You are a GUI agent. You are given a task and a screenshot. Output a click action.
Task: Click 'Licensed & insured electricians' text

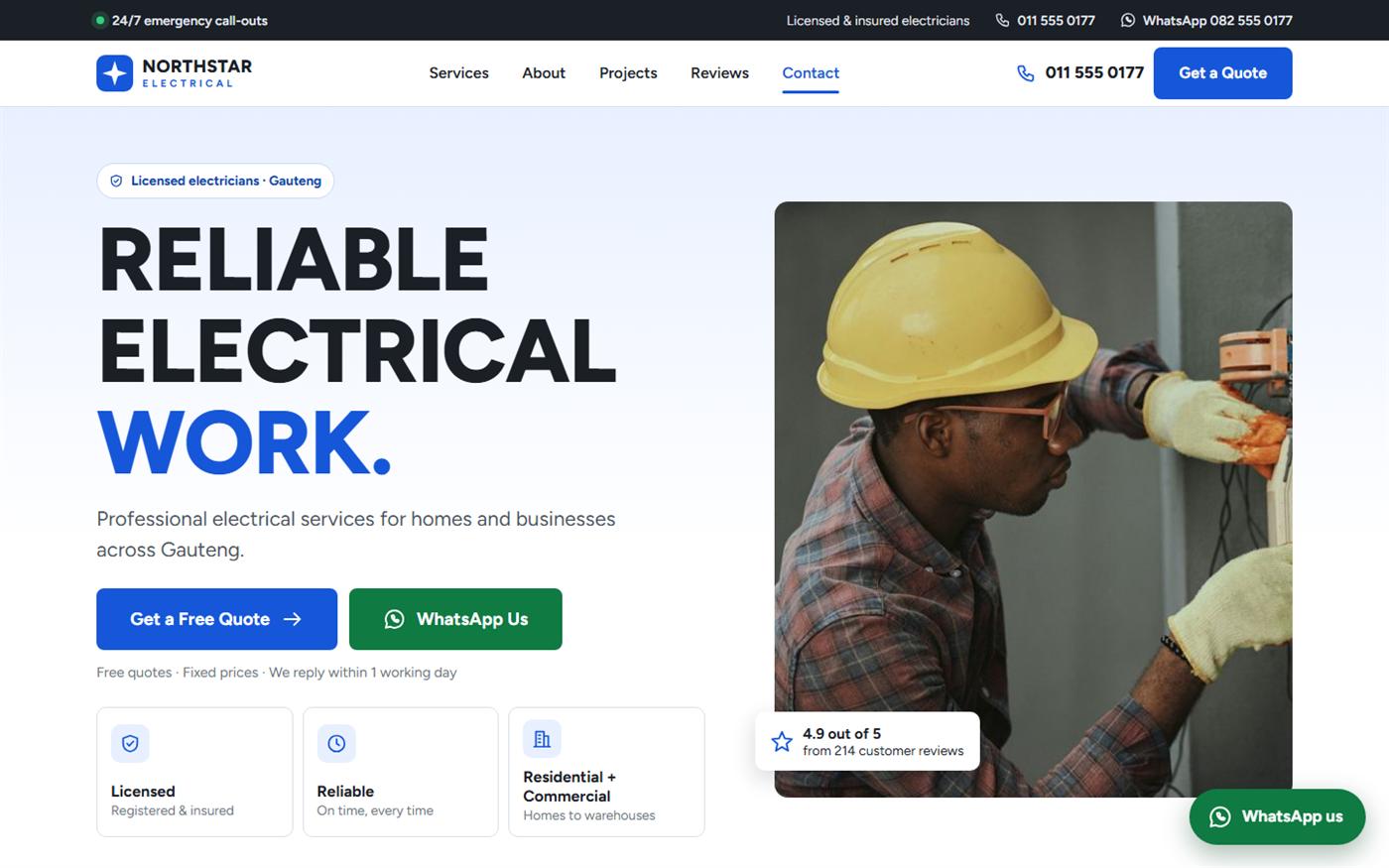click(878, 20)
